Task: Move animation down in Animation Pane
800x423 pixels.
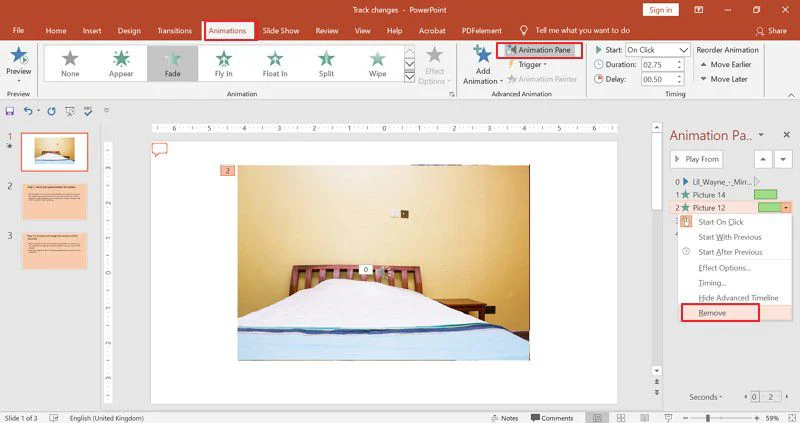Action: 783,159
